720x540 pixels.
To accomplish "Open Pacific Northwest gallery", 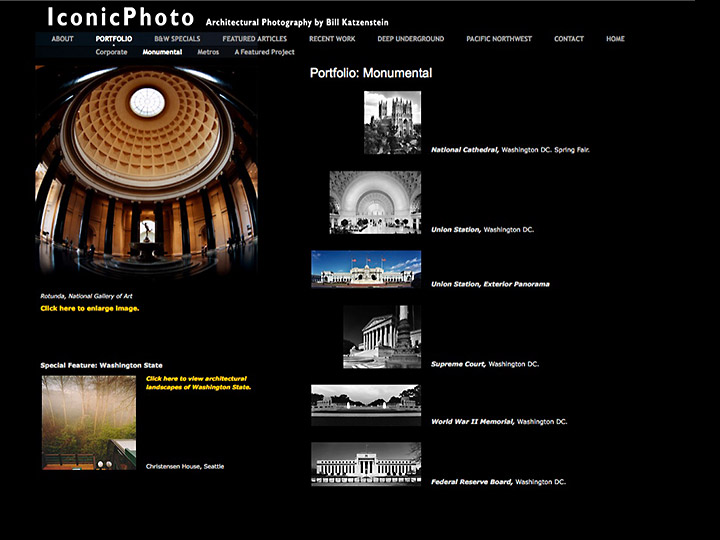I will pos(499,39).
